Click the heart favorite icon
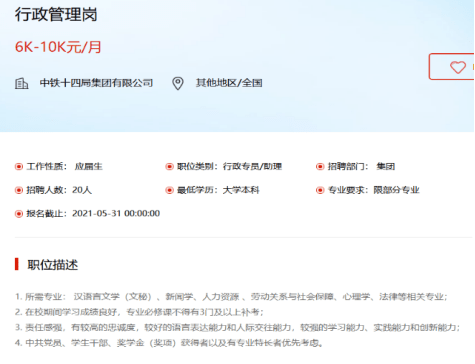 (458, 67)
